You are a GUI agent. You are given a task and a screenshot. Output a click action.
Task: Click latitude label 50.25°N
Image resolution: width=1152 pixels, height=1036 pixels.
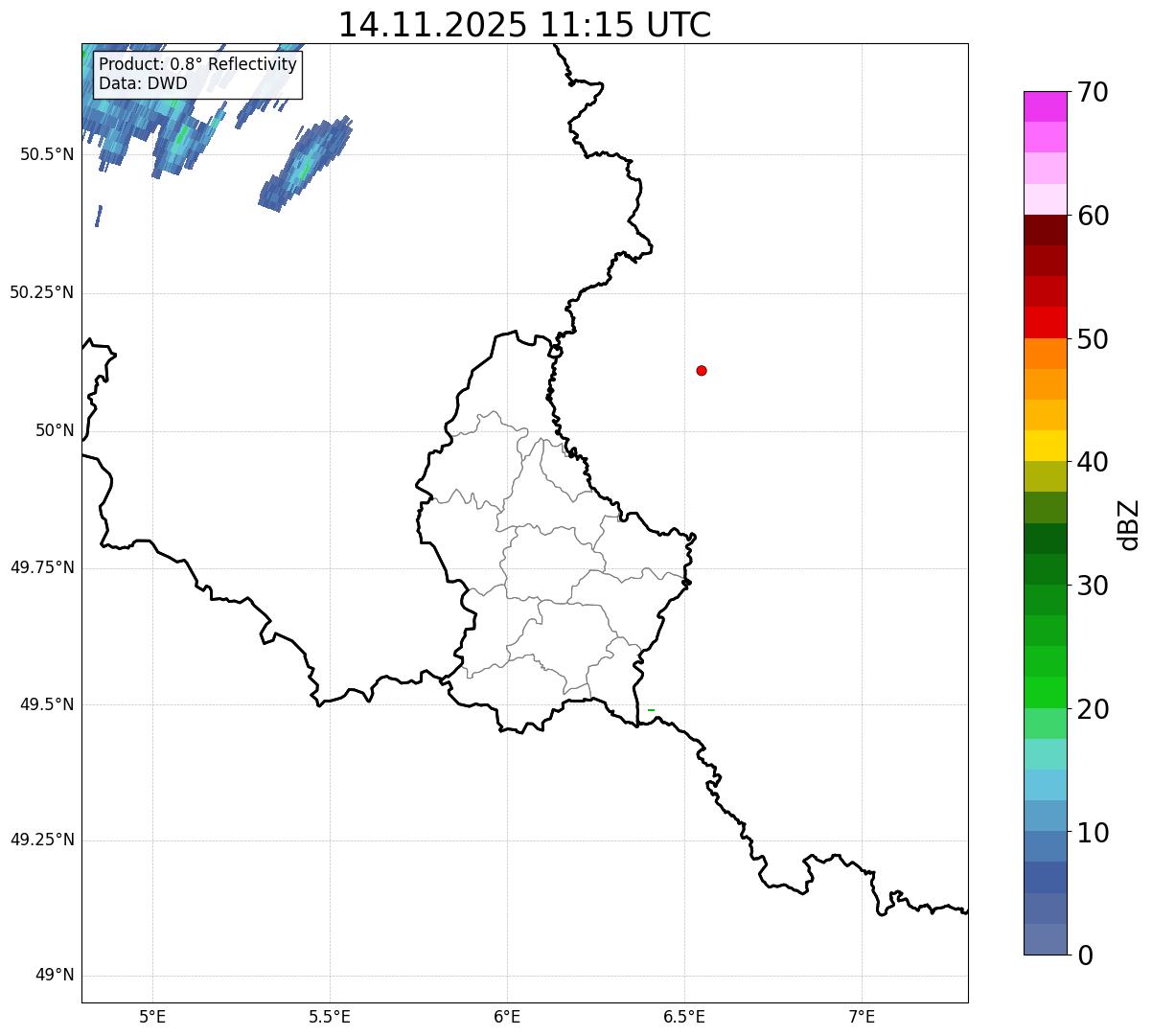(41, 293)
